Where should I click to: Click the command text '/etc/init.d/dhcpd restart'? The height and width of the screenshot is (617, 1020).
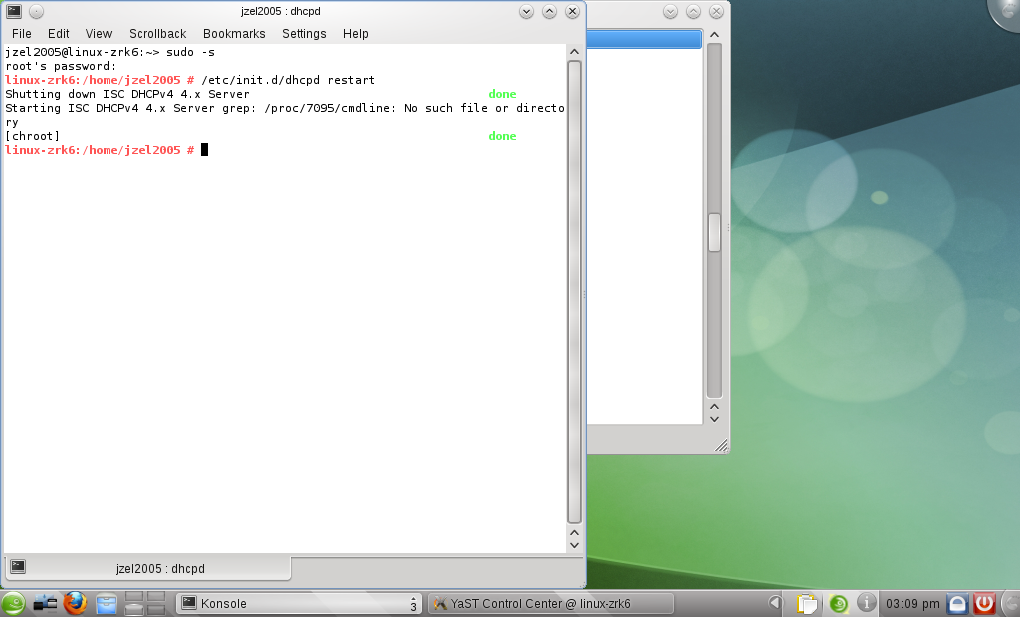288,80
